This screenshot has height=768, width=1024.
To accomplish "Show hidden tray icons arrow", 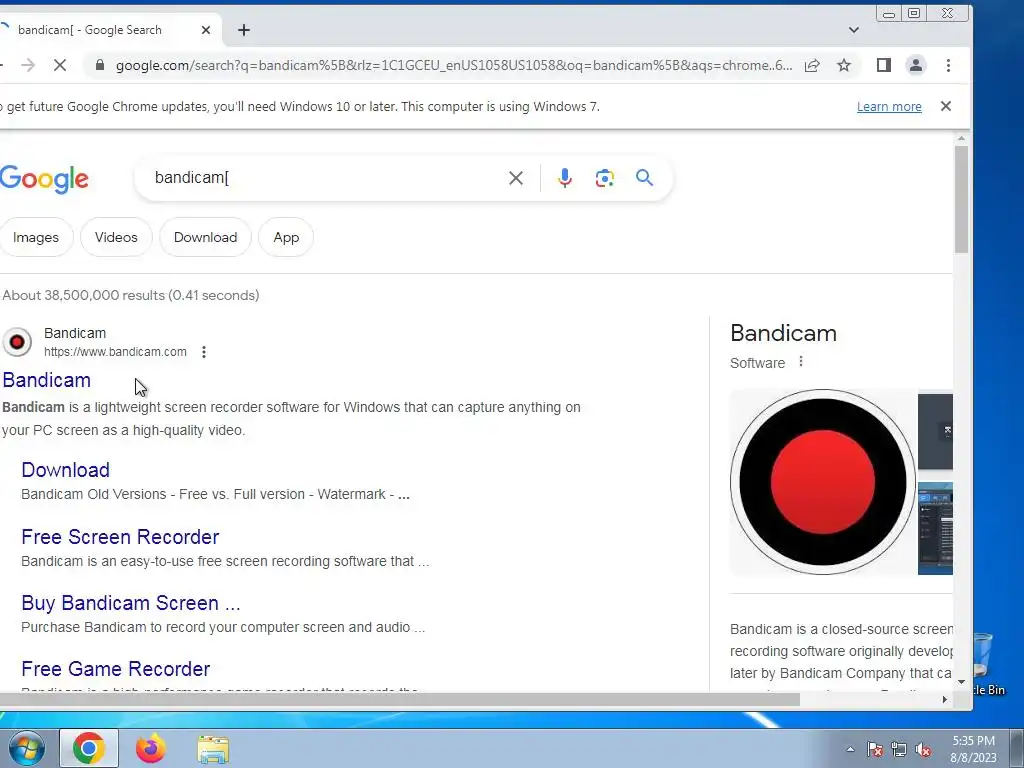I will (x=850, y=749).
